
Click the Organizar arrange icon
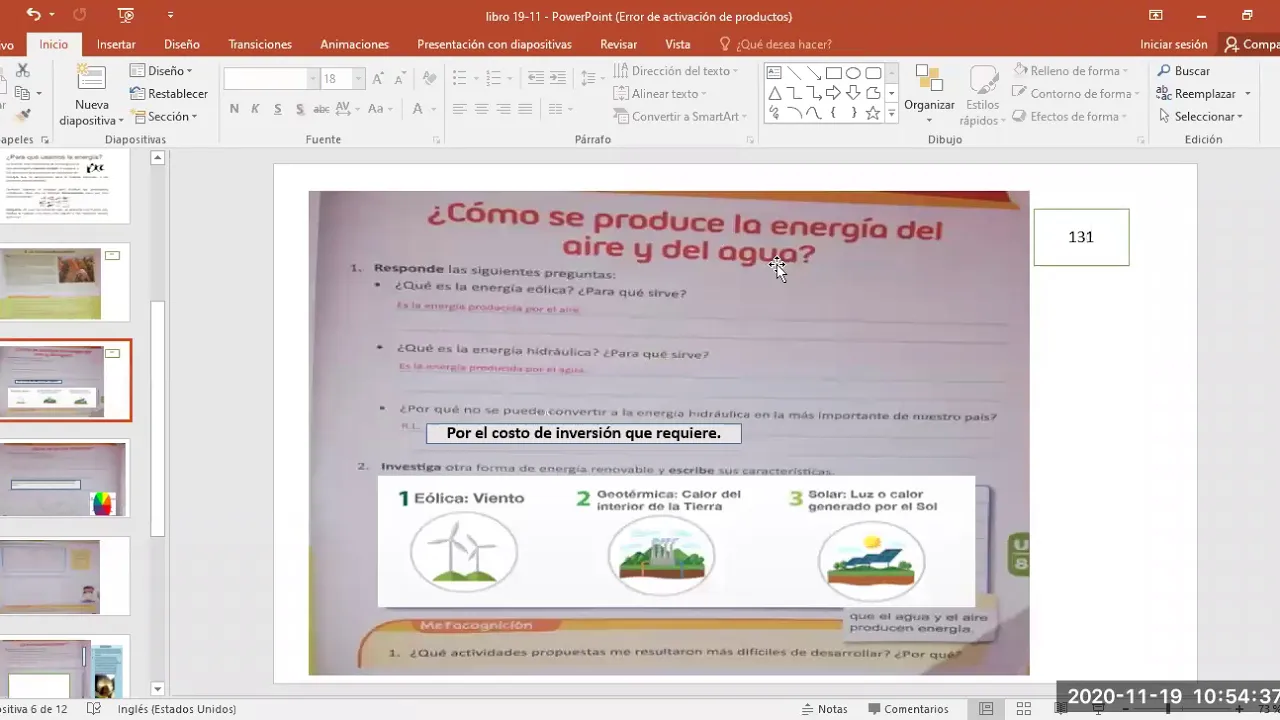pyautogui.click(x=929, y=79)
